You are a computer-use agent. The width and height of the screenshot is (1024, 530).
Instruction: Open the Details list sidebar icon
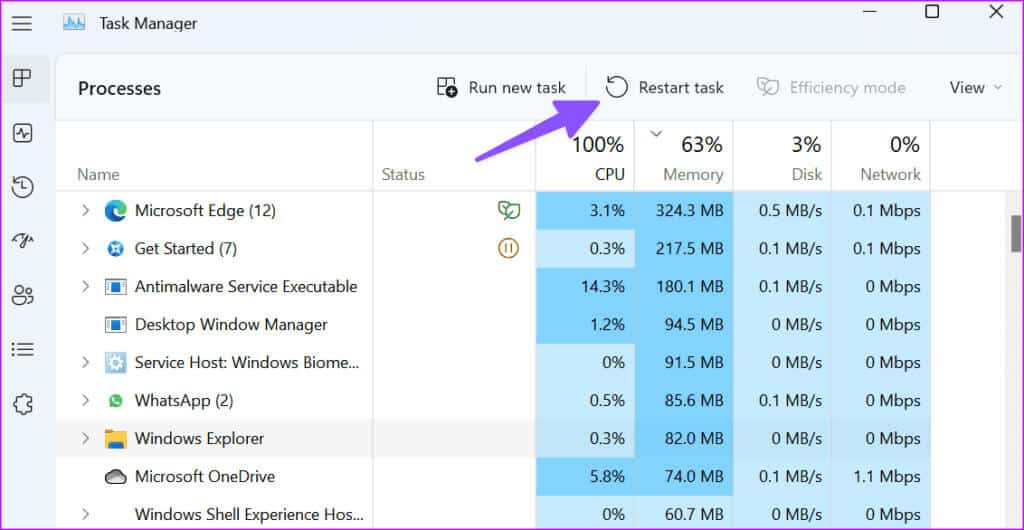22,349
